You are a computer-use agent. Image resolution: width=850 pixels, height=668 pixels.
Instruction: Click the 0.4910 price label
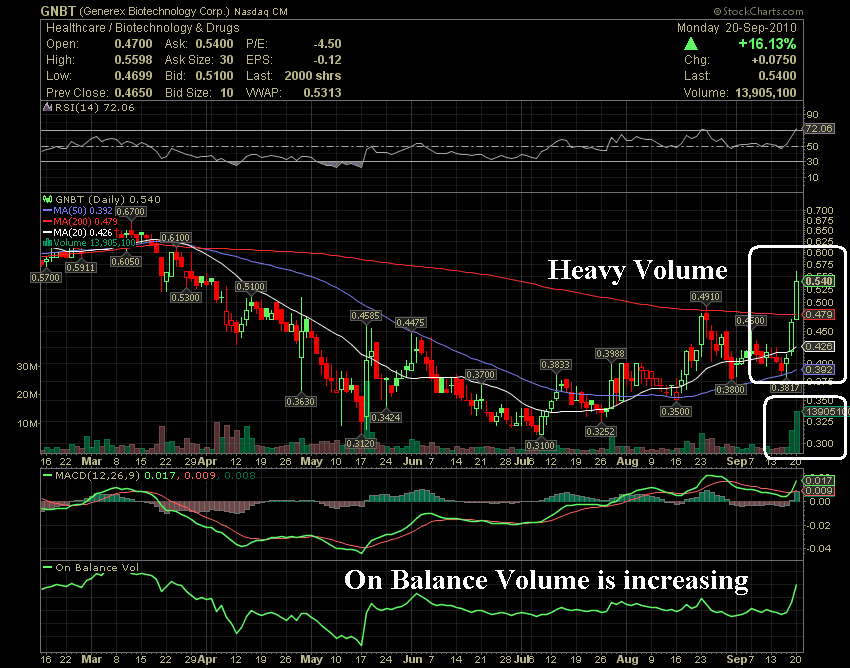tap(705, 297)
